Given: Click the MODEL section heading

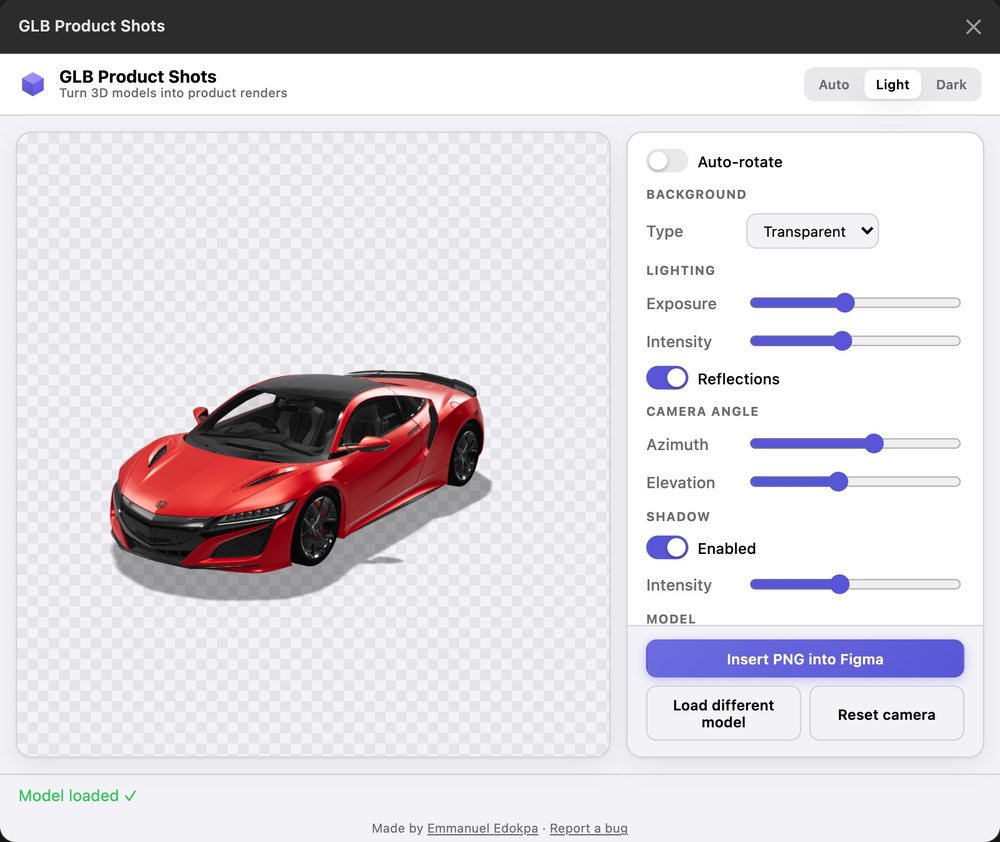Looking at the screenshot, I should pos(671,618).
